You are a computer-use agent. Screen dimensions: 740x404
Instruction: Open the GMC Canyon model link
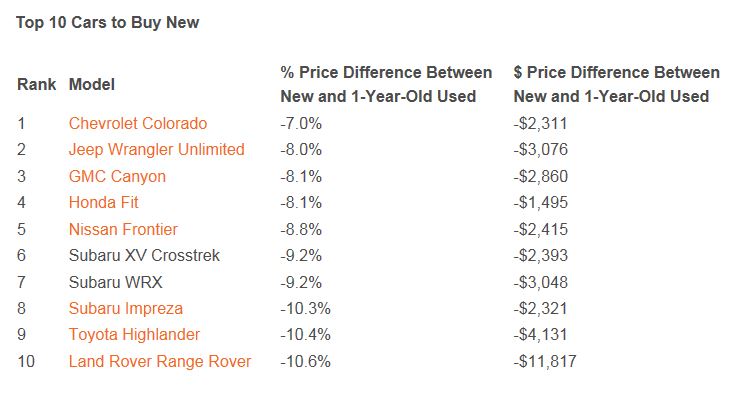pyautogui.click(x=117, y=176)
